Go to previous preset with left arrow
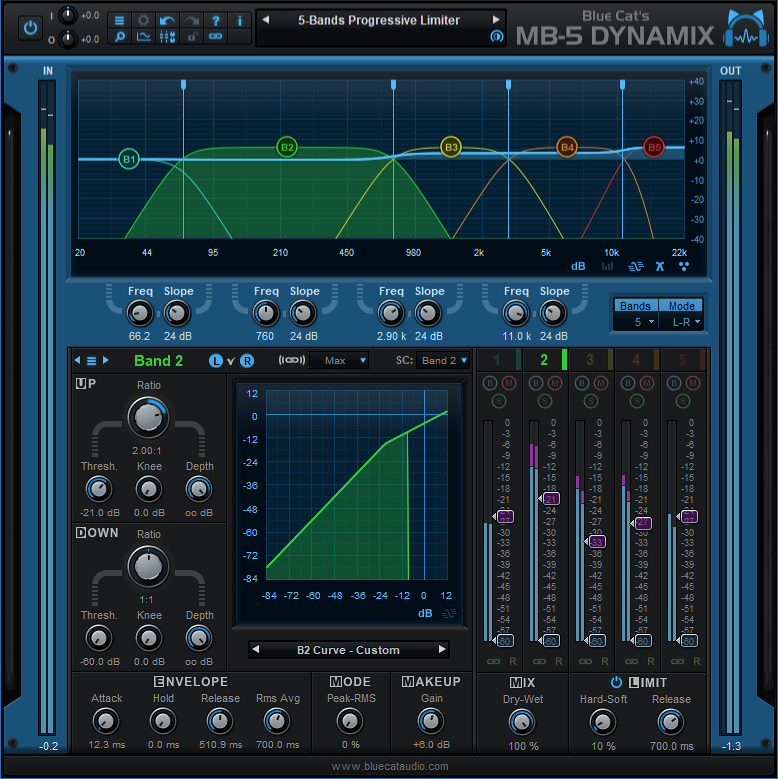The height and width of the screenshot is (779, 778). click(x=266, y=20)
